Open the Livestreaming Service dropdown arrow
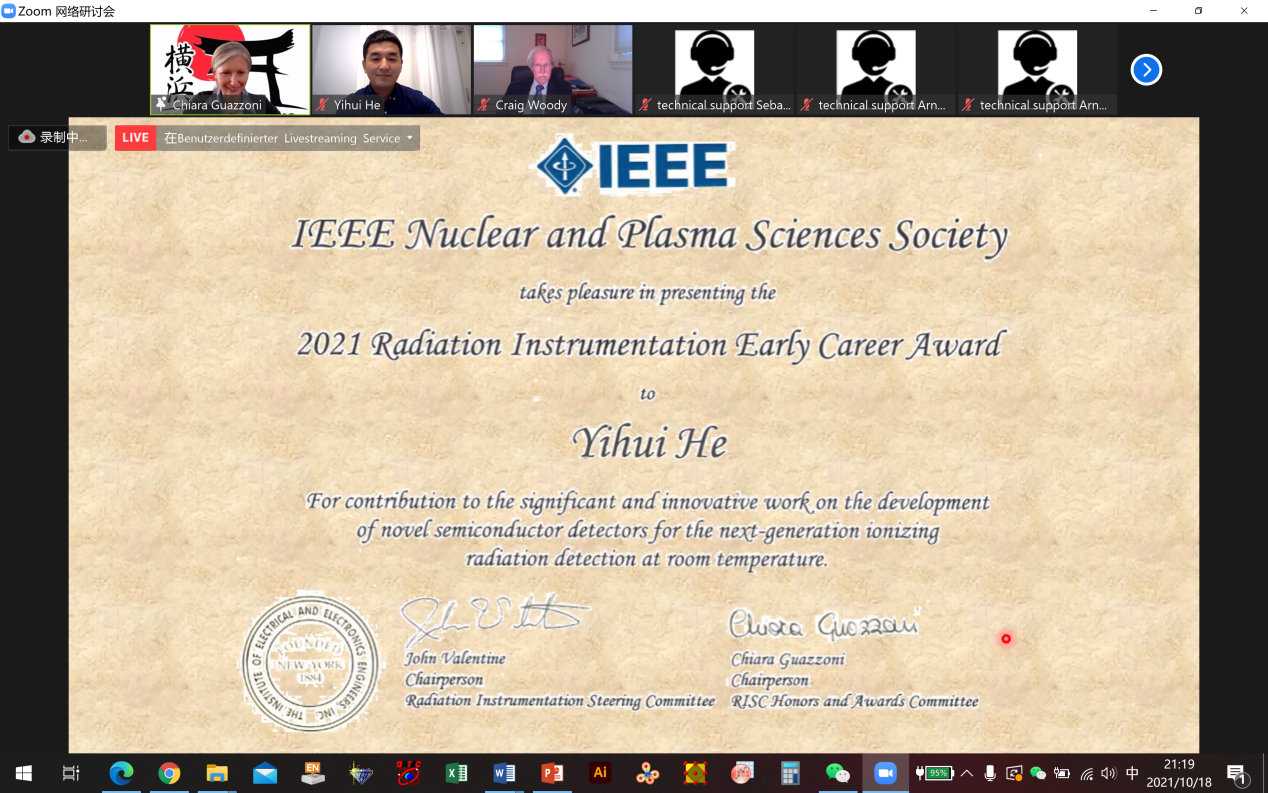Screen dimensions: 1268x793 coord(410,138)
